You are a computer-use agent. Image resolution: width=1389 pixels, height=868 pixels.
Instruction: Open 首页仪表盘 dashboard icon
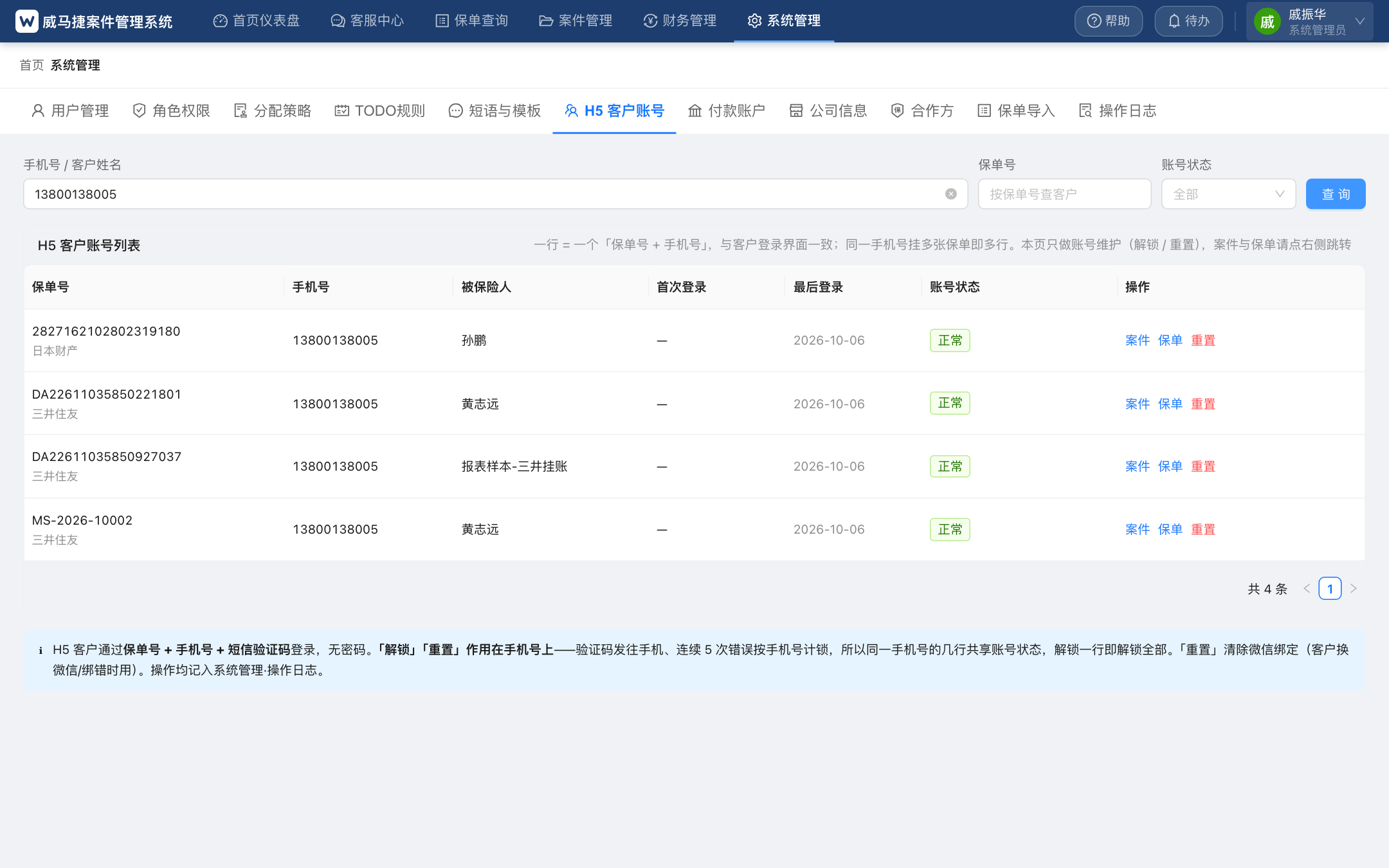point(221,21)
